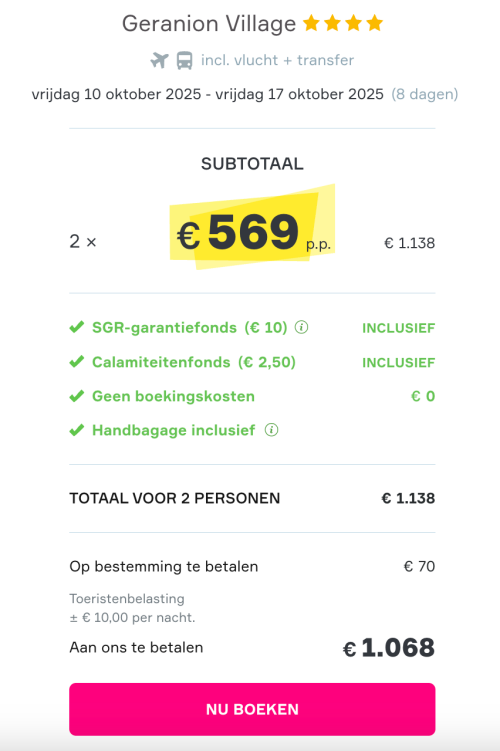Click checkmark next to SGR-garantiefonds
This screenshot has height=751, width=500.
(x=77, y=327)
